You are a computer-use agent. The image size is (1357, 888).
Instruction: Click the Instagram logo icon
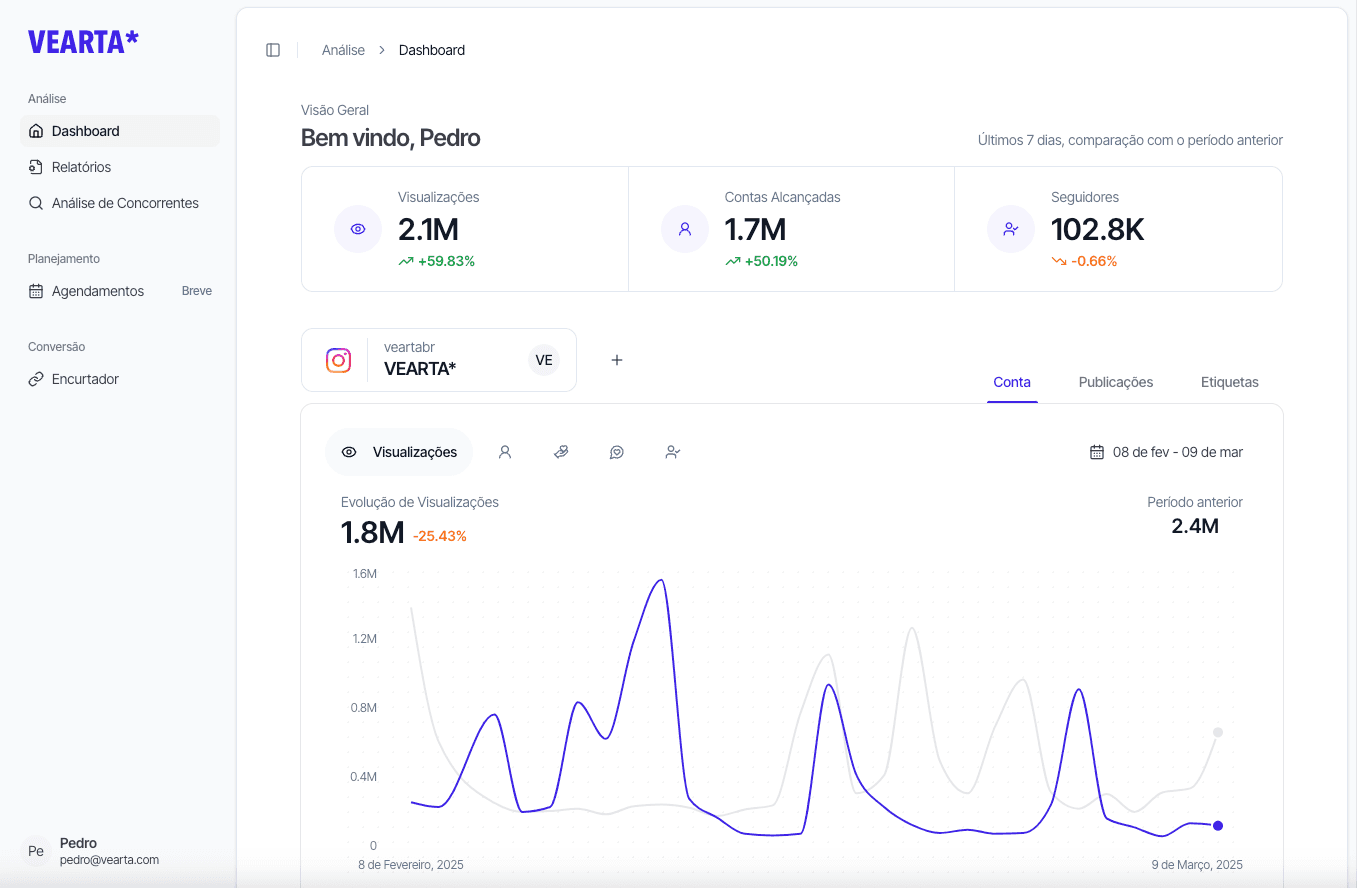click(339, 360)
